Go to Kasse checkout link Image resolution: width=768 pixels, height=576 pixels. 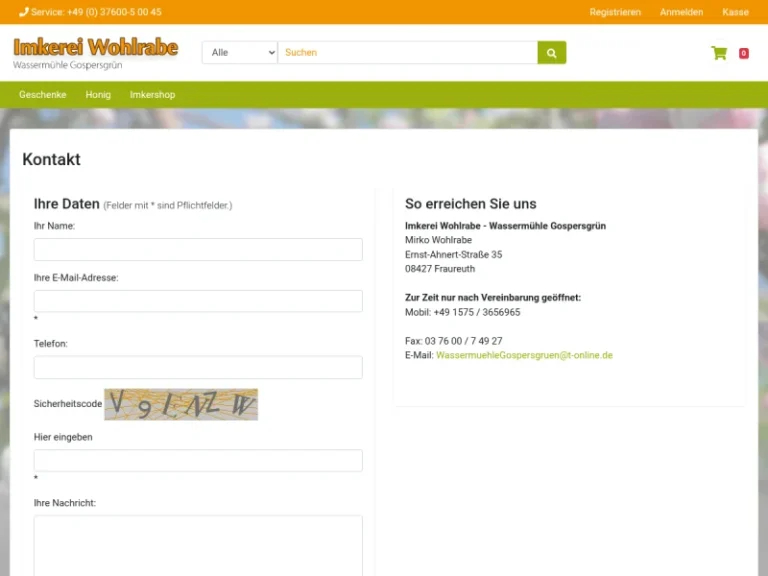pos(735,12)
